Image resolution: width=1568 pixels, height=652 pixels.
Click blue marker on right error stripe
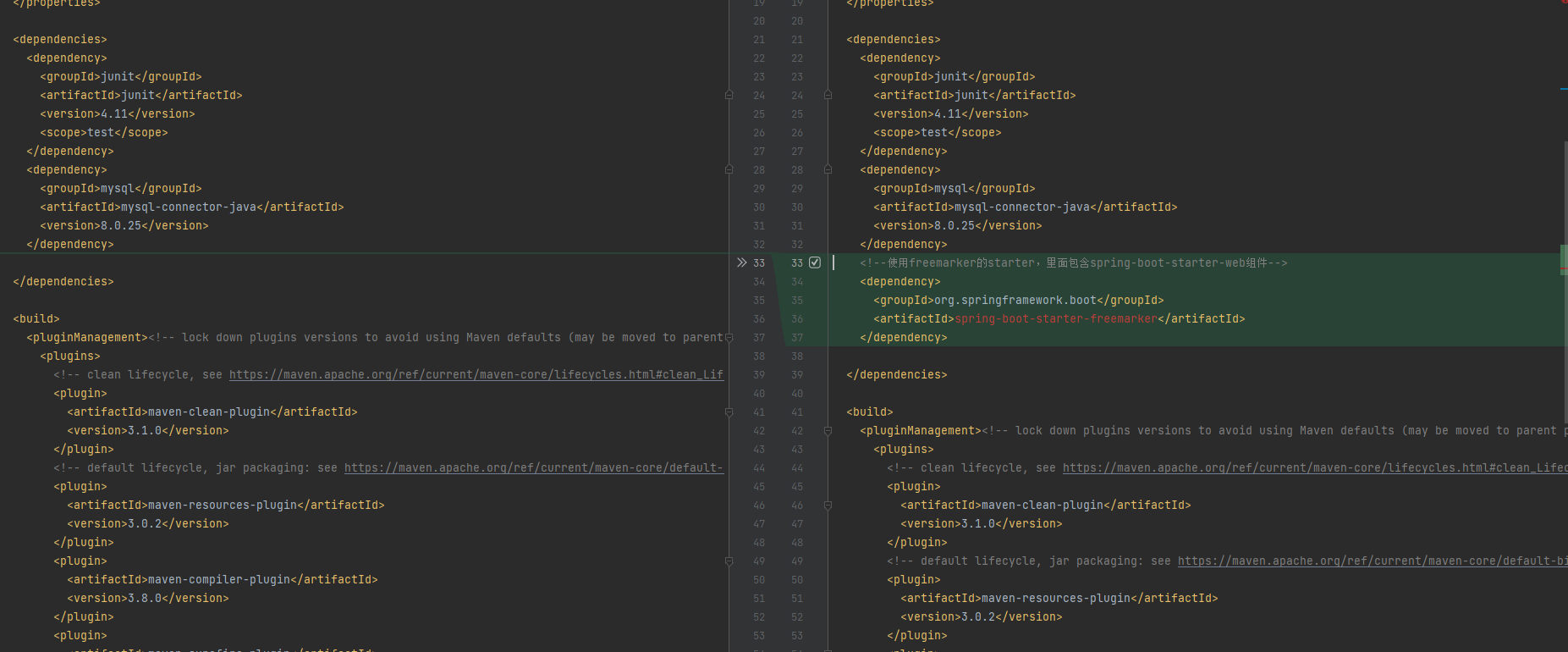click(1564, 88)
